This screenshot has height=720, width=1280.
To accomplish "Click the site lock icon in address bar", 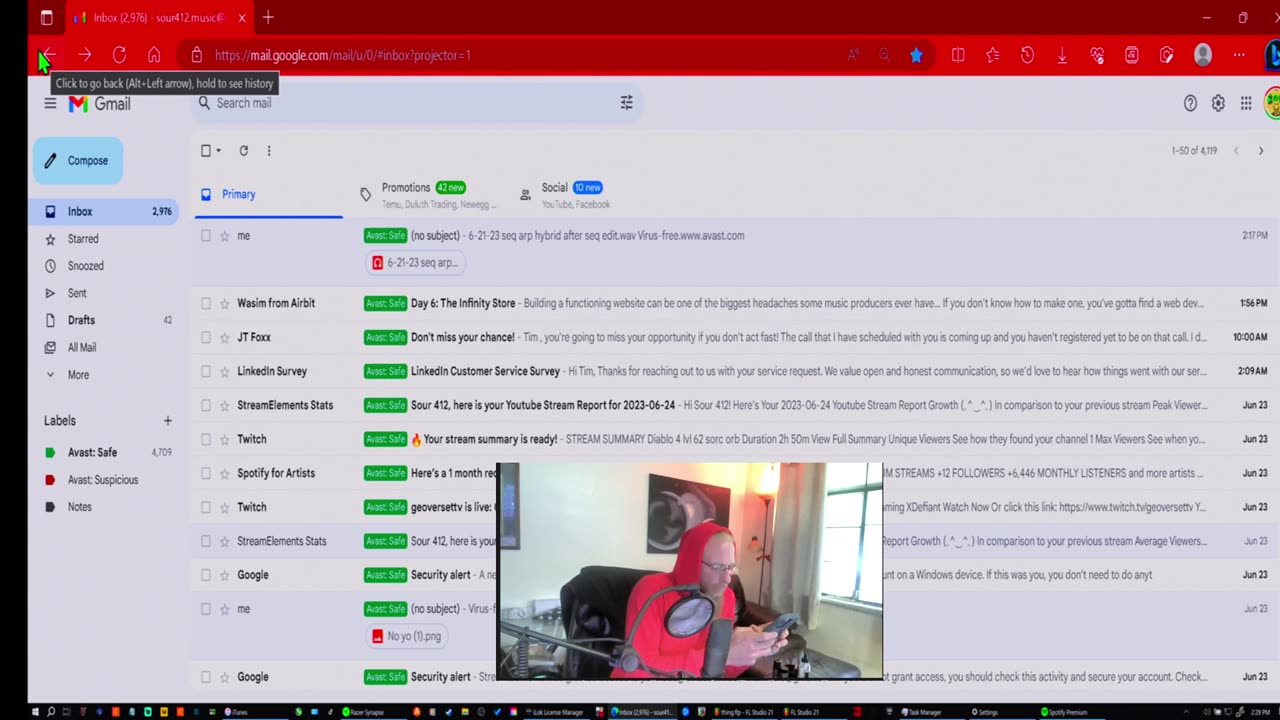I will pyautogui.click(x=197, y=56).
